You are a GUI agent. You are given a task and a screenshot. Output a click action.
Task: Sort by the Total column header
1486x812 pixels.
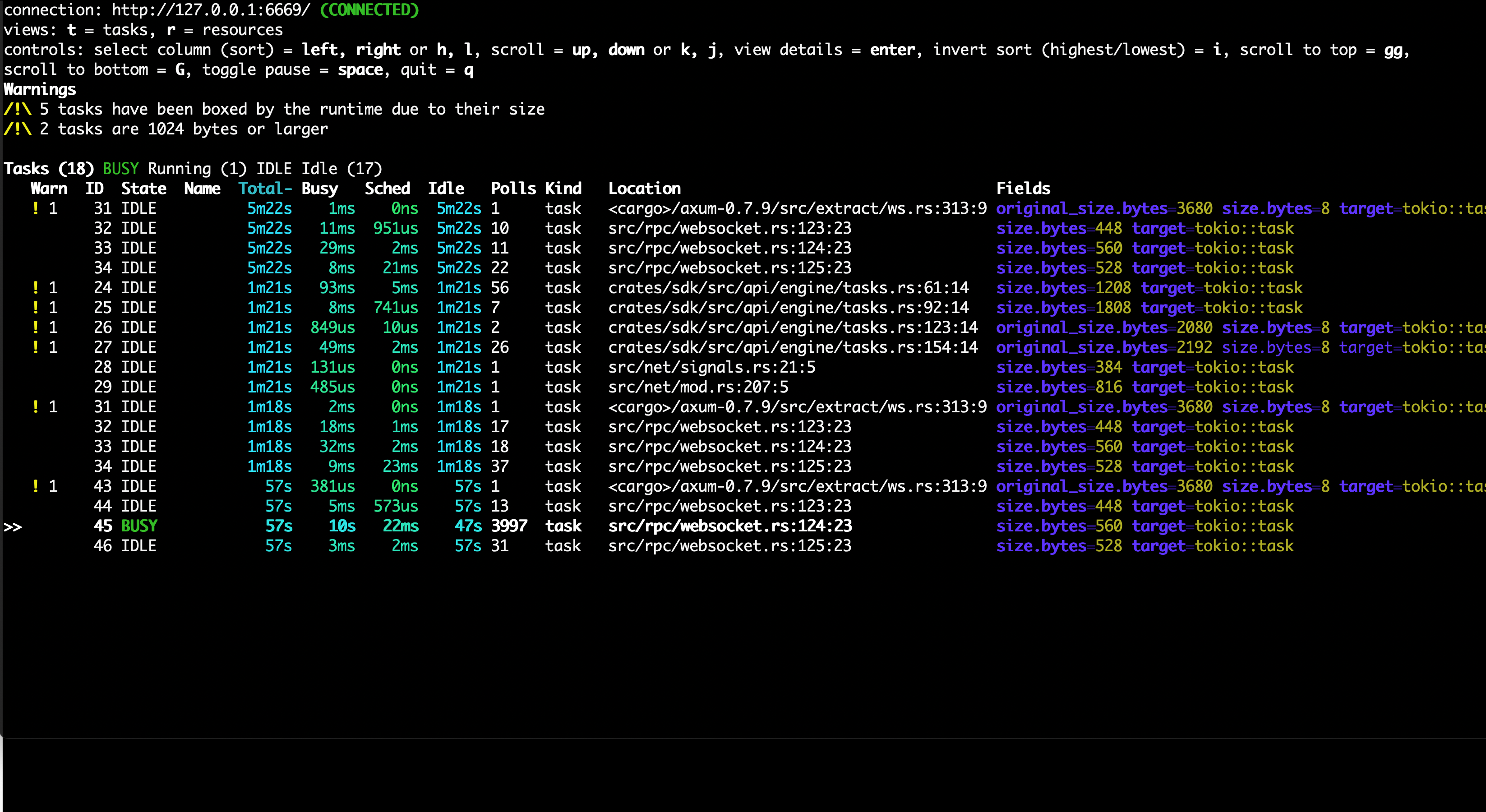(x=265, y=189)
